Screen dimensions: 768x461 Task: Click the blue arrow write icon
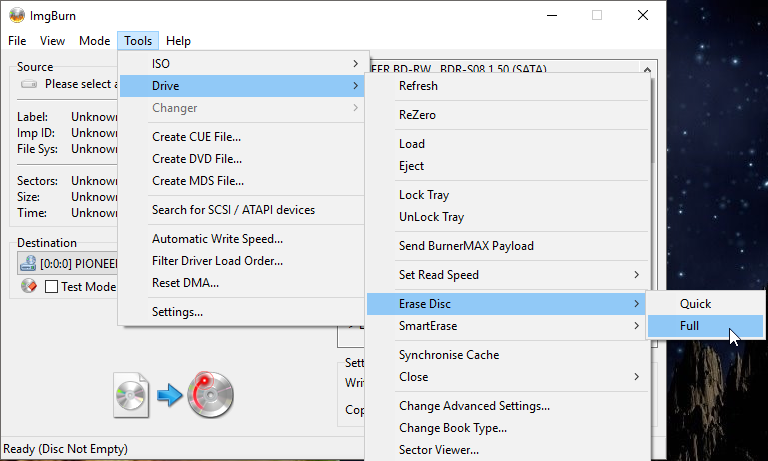pos(169,395)
